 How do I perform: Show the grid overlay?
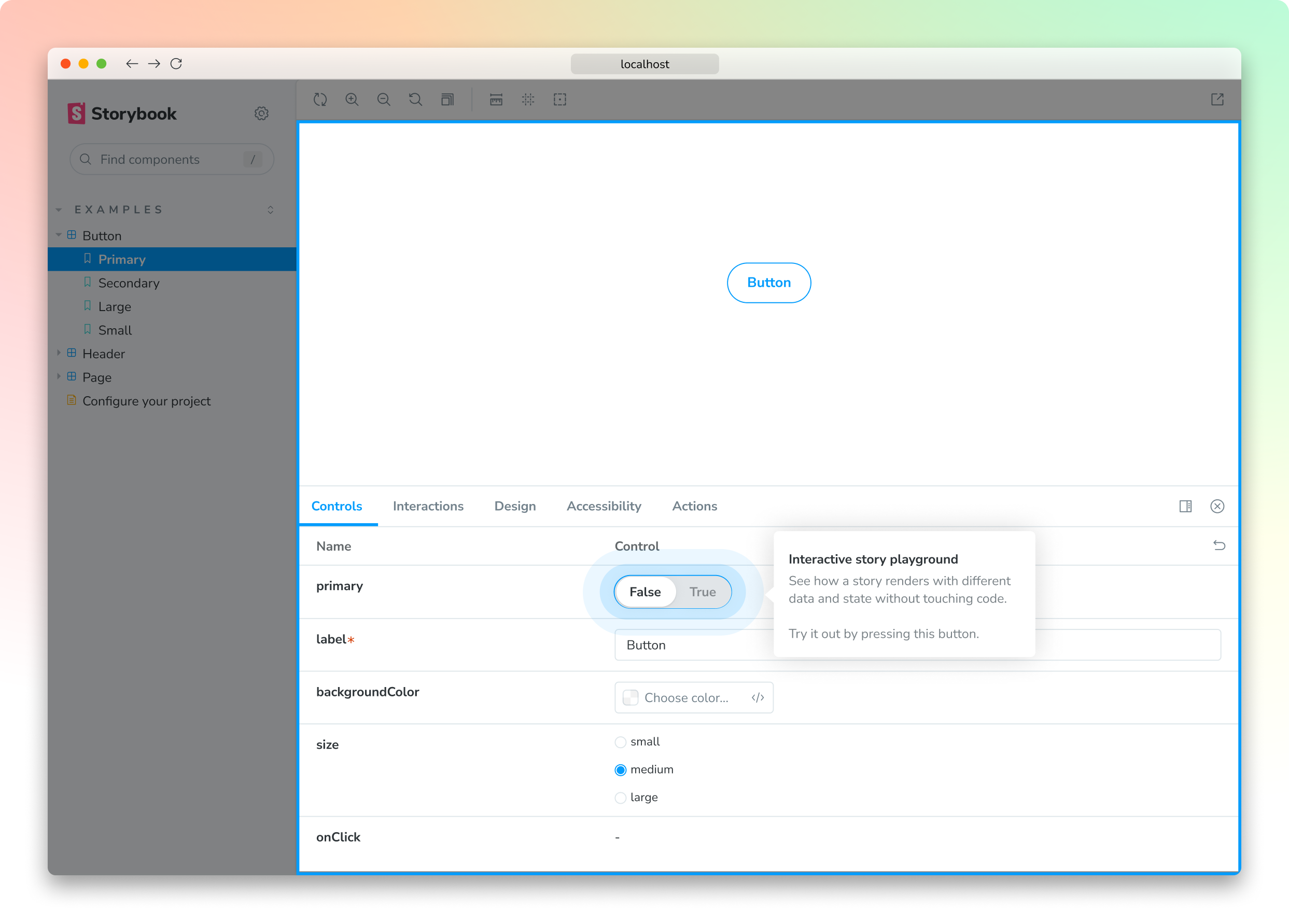pos(527,100)
